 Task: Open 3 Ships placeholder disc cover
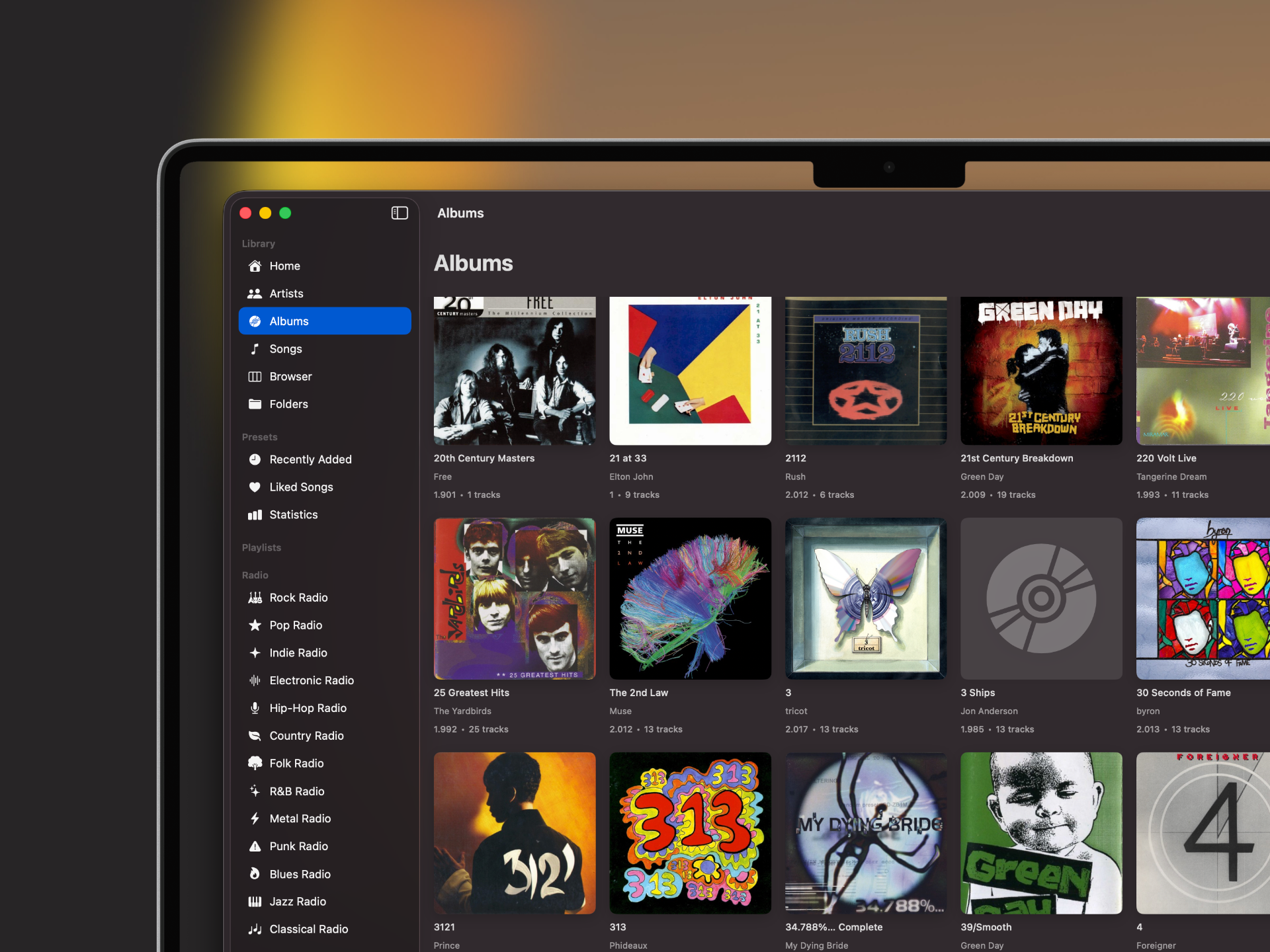[1041, 599]
